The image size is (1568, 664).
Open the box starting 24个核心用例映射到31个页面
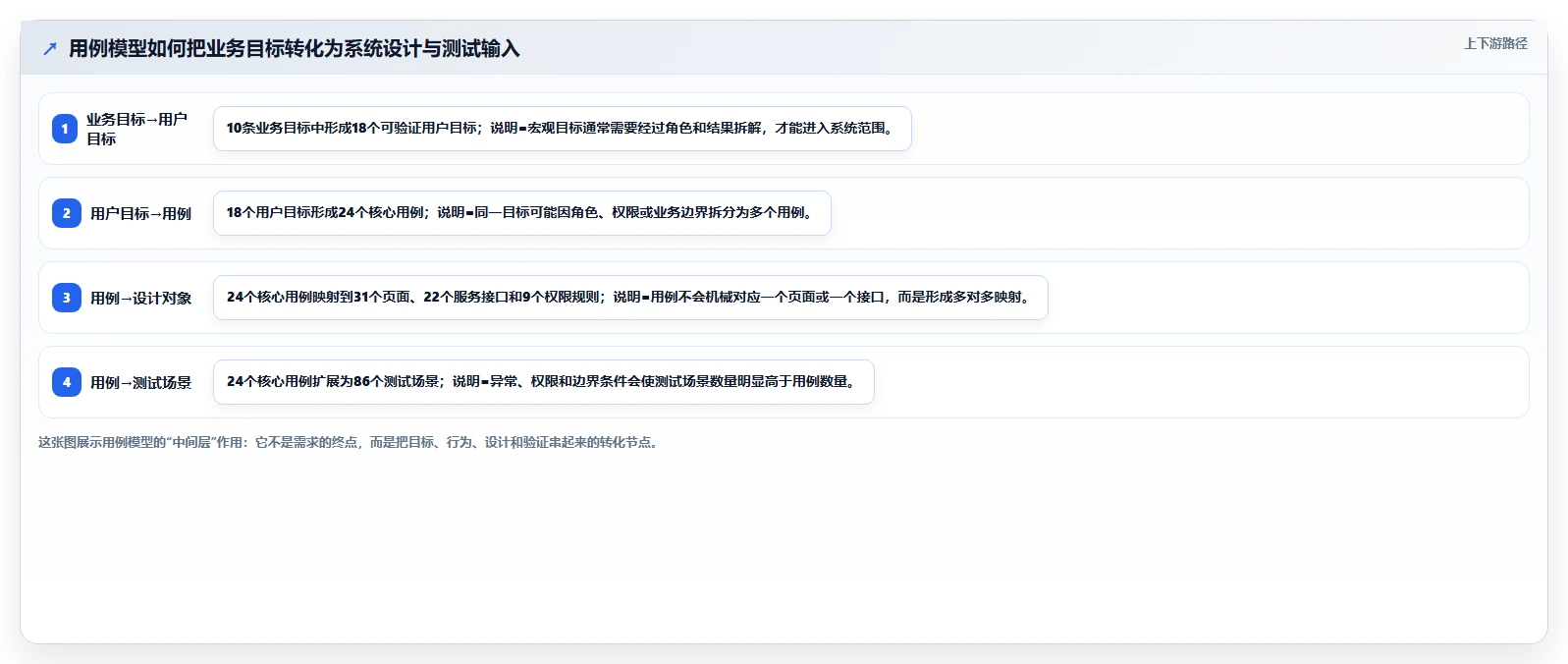[x=630, y=298]
